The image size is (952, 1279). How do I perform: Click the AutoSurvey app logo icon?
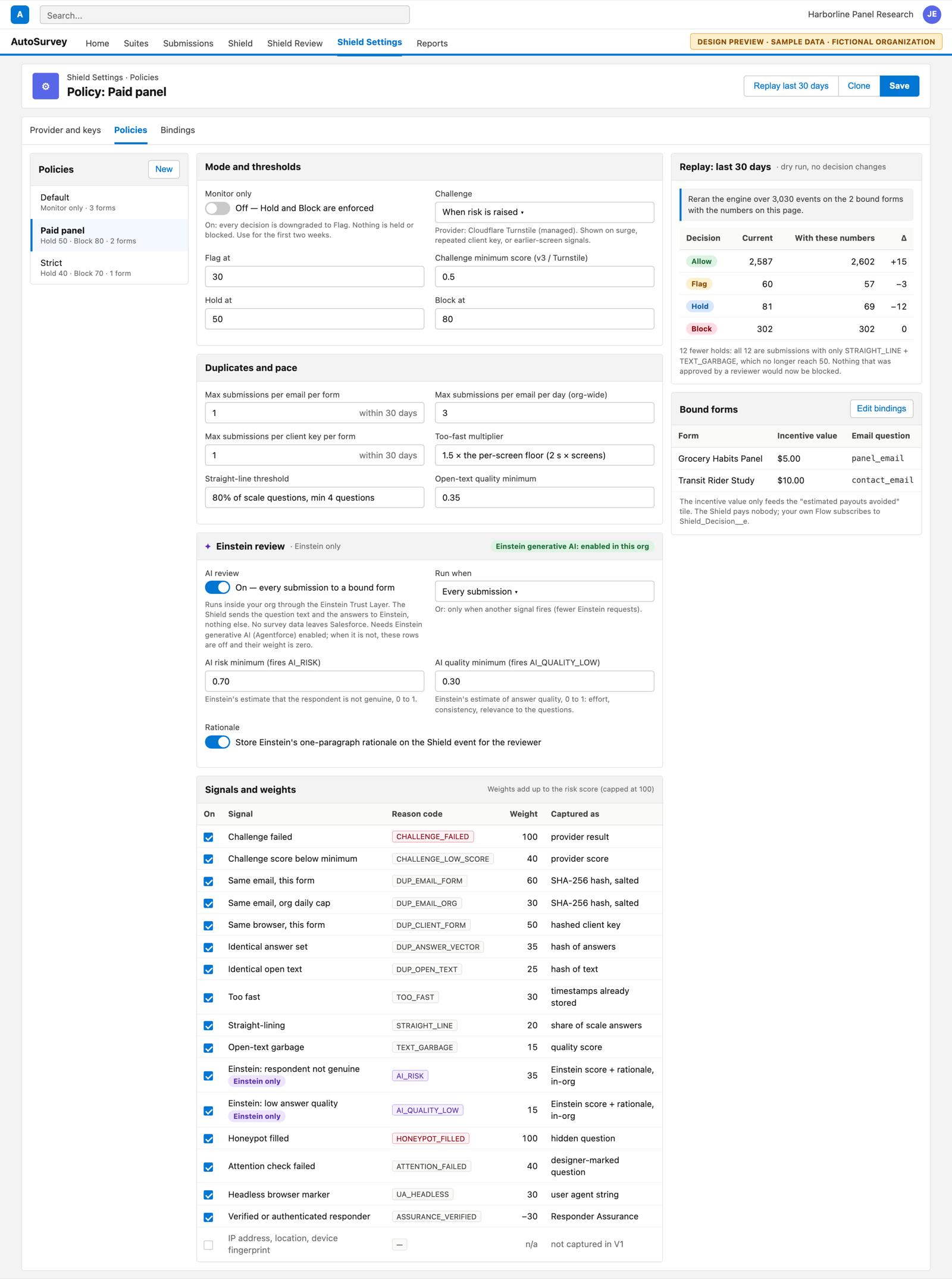(x=20, y=14)
